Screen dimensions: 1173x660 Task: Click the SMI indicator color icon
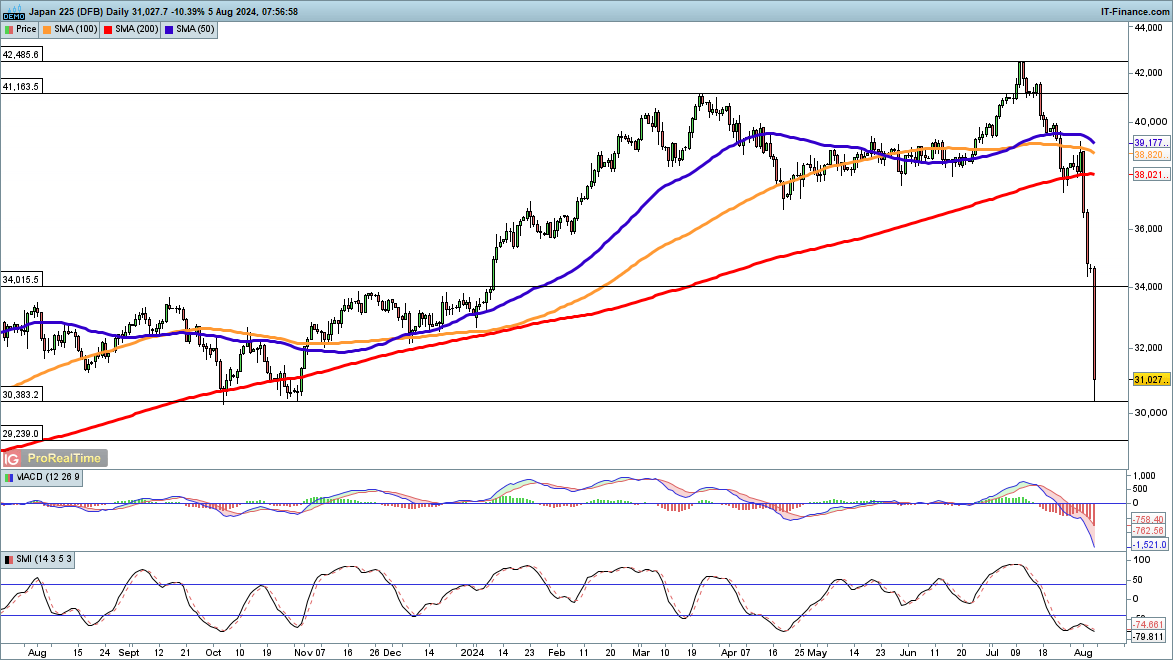pyautogui.click(x=9, y=559)
